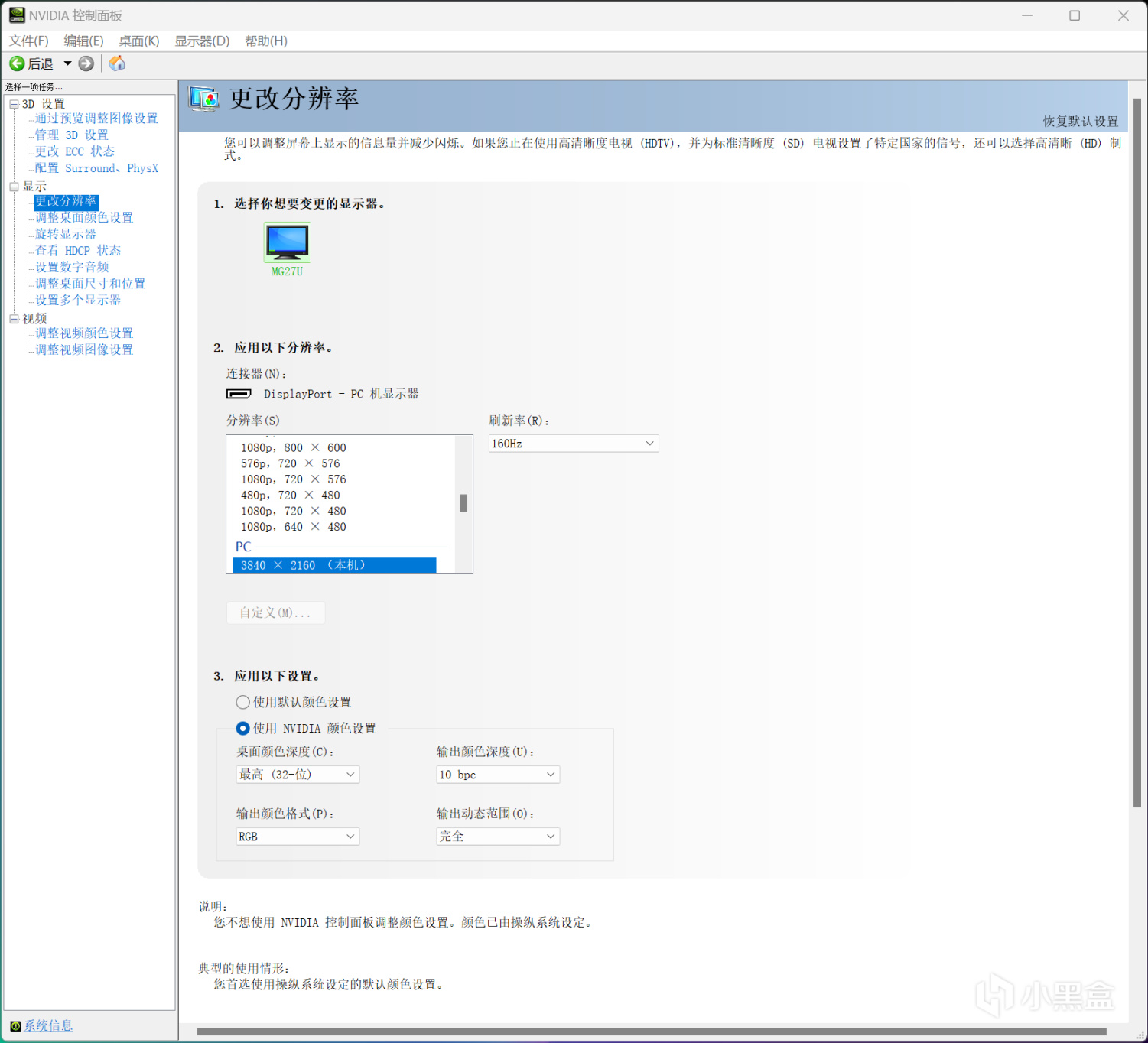Open the 文件(F) menu
This screenshot has width=1148, height=1043.
29,41
